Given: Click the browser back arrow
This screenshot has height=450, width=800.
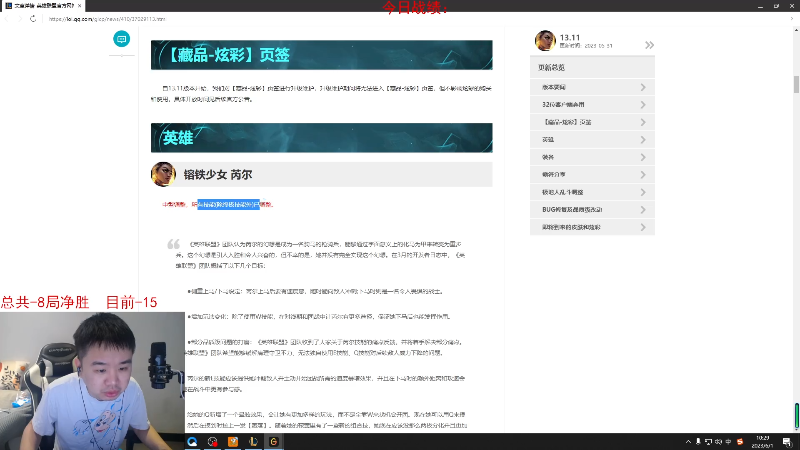Looking at the screenshot, I should (7, 19).
